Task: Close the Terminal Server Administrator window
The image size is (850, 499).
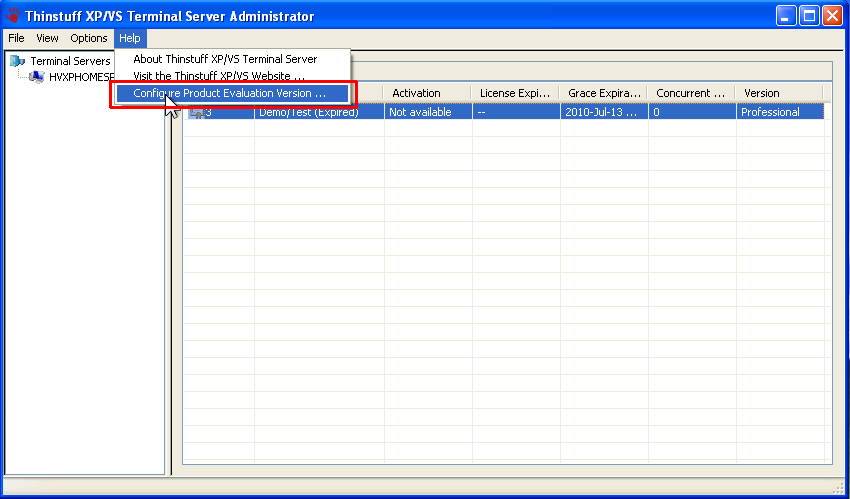Action: click(832, 15)
